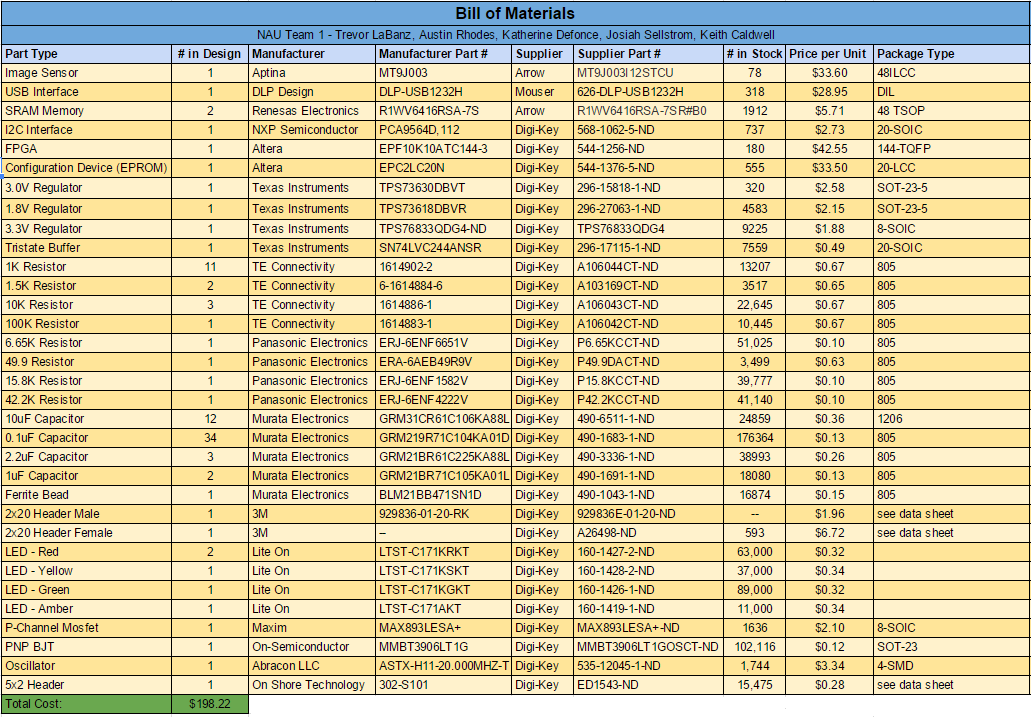The image size is (1031, 718).
Task: Click the MT9J003 part number cell
Action: (444, 73)
